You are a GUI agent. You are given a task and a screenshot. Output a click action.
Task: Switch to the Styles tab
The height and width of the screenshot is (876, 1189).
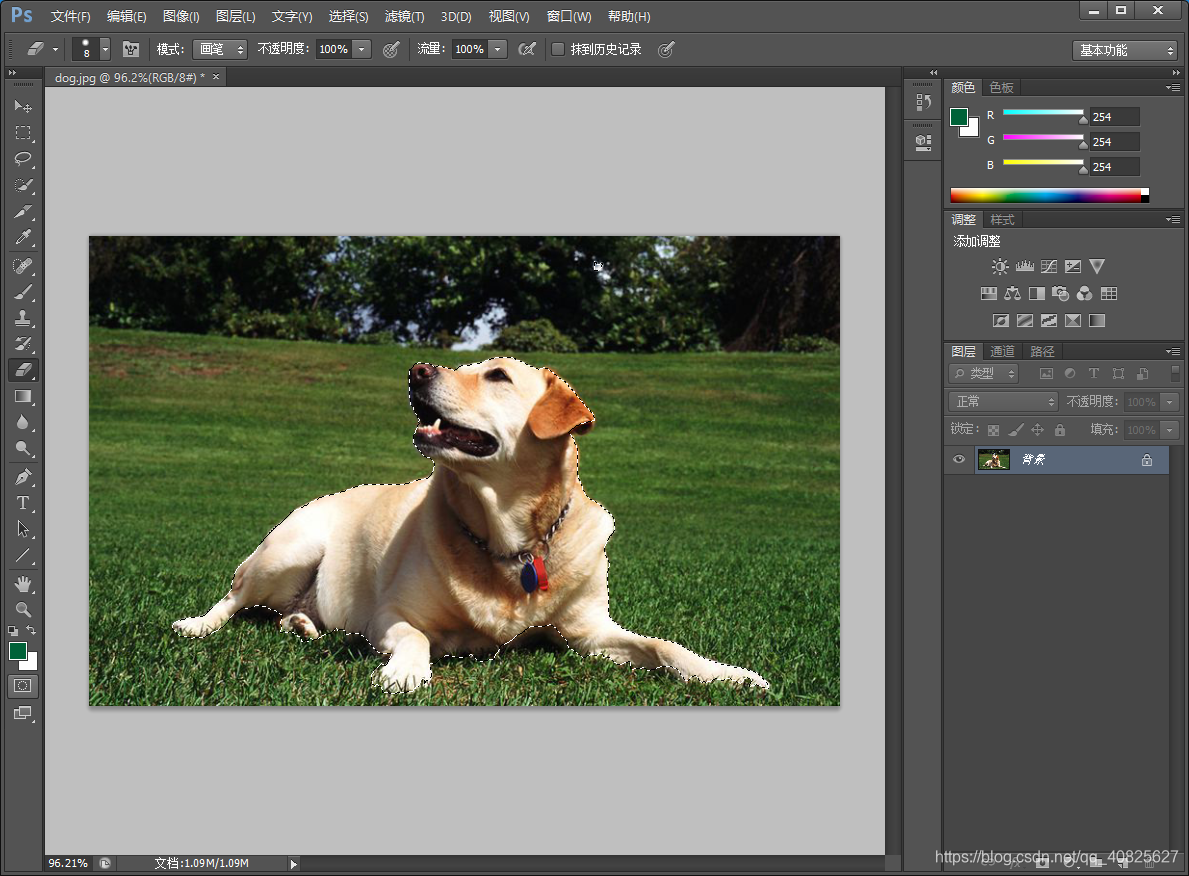pyautogui.click(x=1002, y=219)
